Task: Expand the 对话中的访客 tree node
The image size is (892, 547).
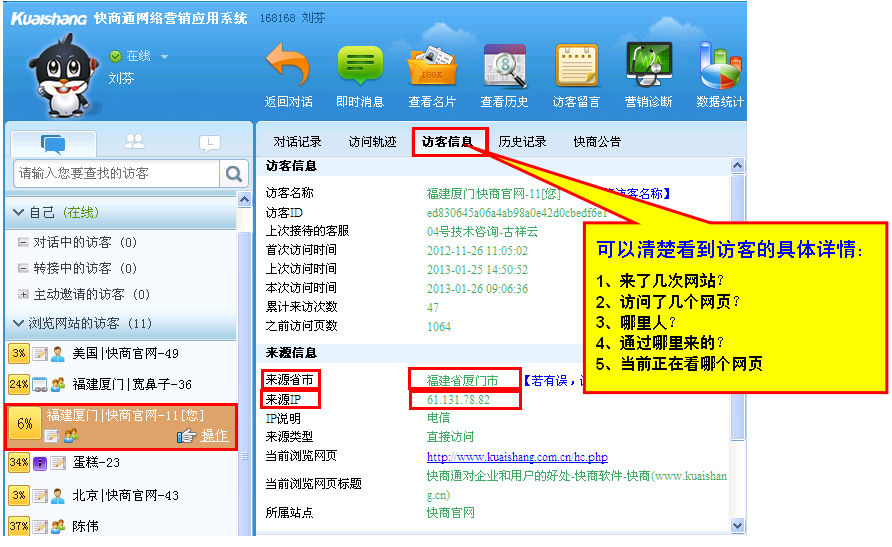Action: click(23, 243)
